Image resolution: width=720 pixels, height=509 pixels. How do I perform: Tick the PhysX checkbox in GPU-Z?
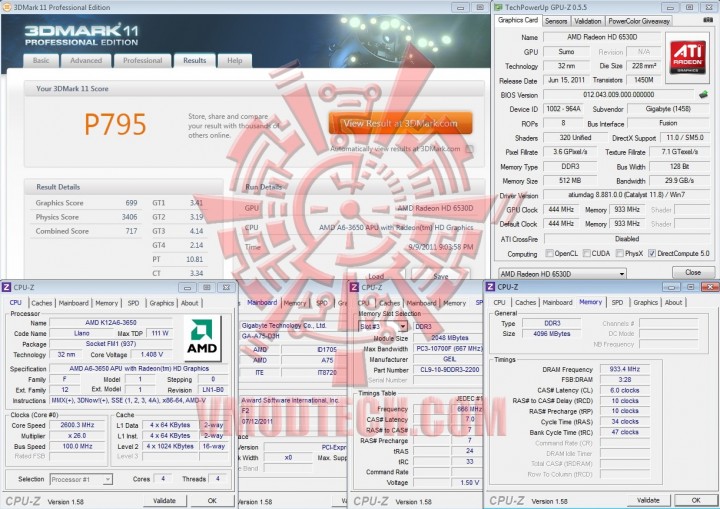[619, 253]
